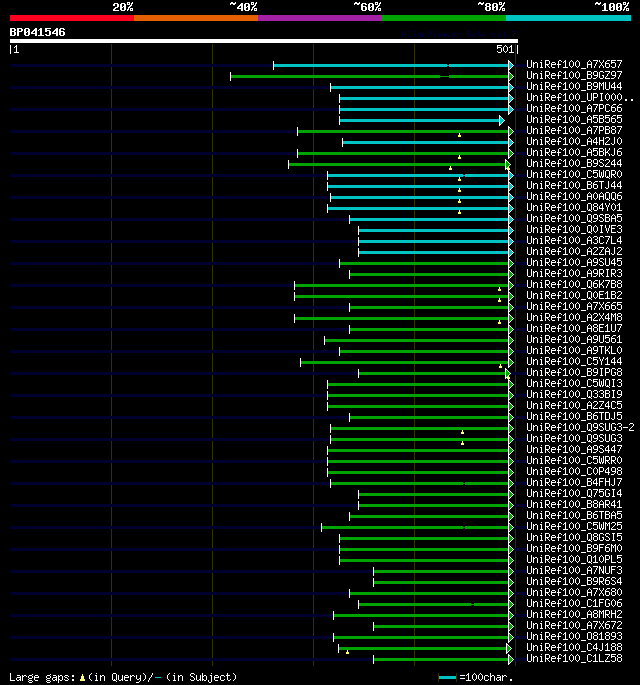This screenshot has height=685, width=640.
Task: Select the UniRef100_A2Z4C5 label
Action: (x=574, y=405)
